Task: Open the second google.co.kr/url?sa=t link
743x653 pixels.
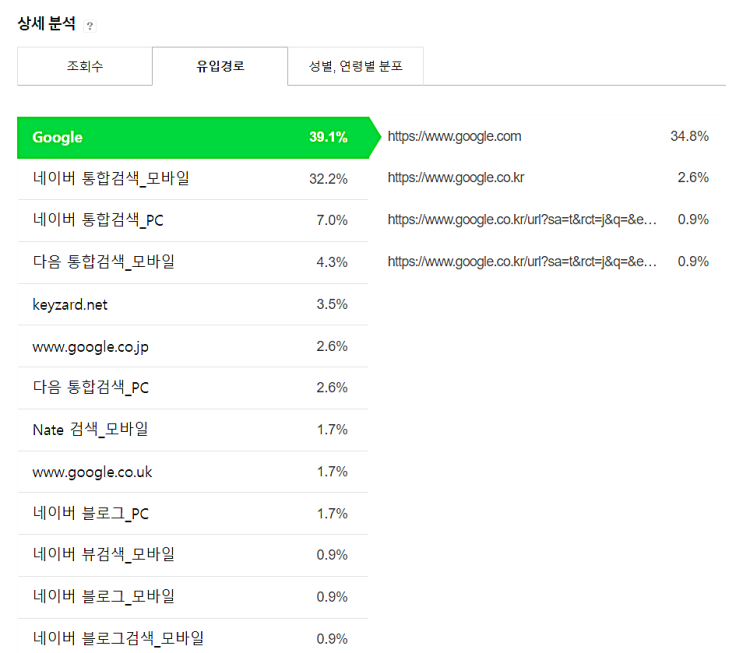Action: [522, 262]
